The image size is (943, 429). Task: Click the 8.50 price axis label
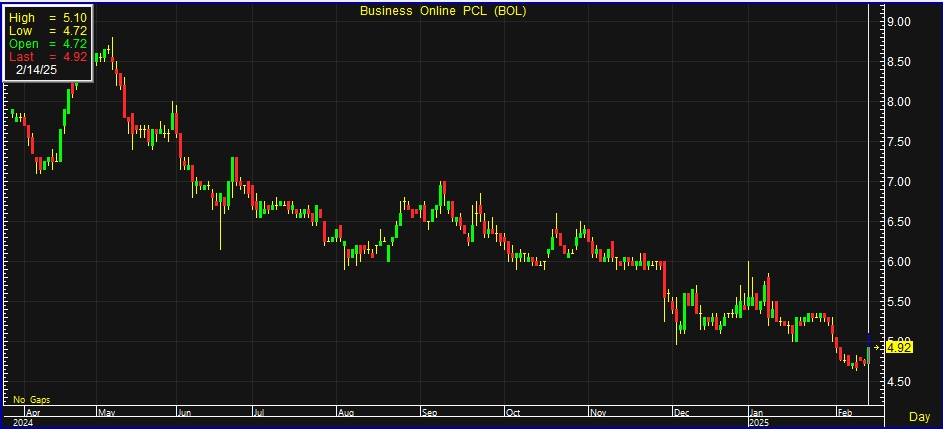pos(898,62)
